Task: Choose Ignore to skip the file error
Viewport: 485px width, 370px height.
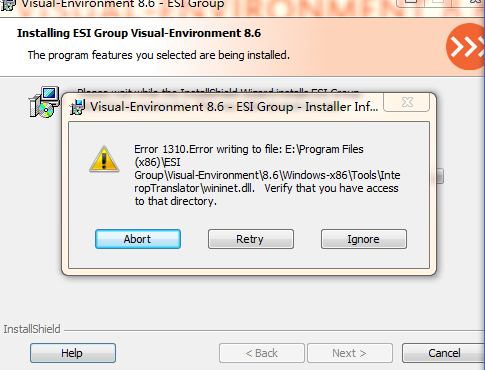Action: click(x=364, y=239)
